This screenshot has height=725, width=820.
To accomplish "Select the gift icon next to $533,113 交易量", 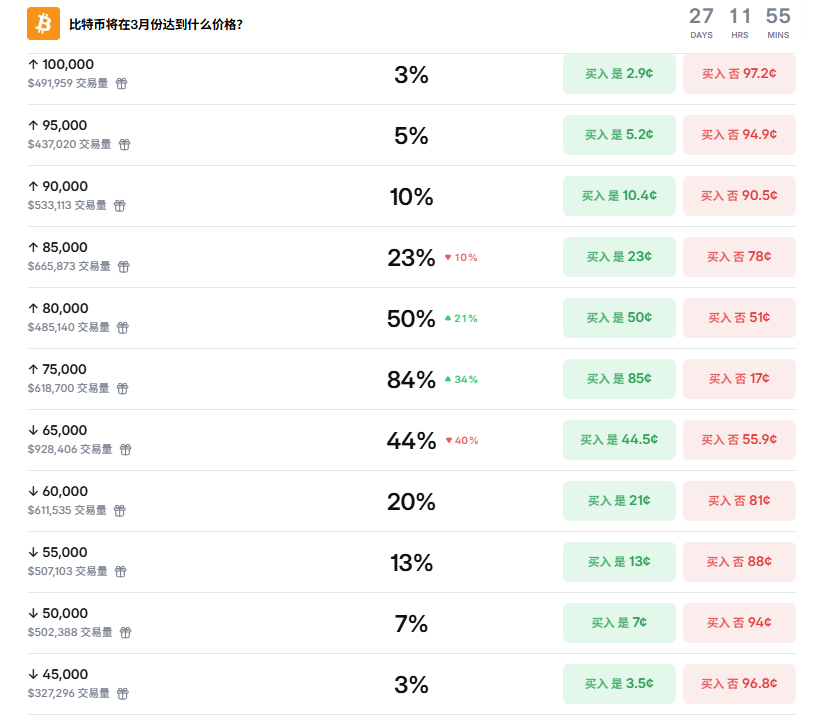I will [121, 206].
